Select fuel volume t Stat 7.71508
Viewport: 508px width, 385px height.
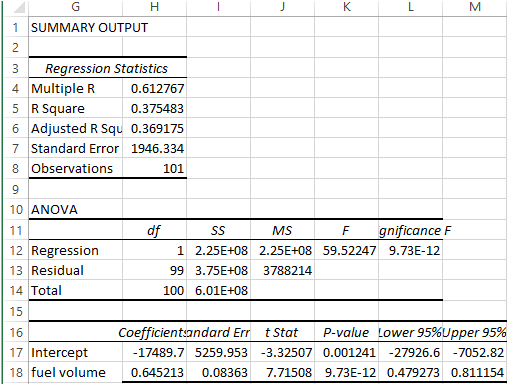point(282,372)
